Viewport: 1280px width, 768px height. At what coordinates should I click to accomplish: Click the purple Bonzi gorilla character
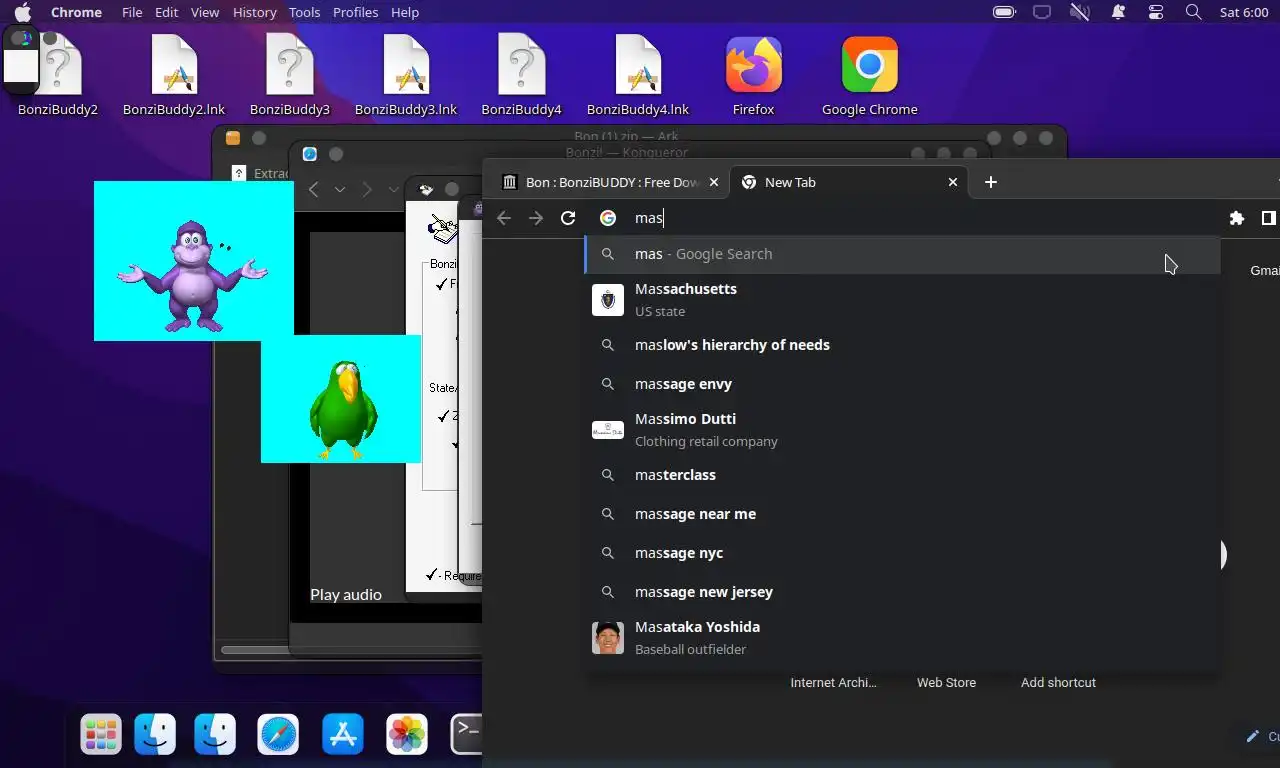click(x=193, y=276)
